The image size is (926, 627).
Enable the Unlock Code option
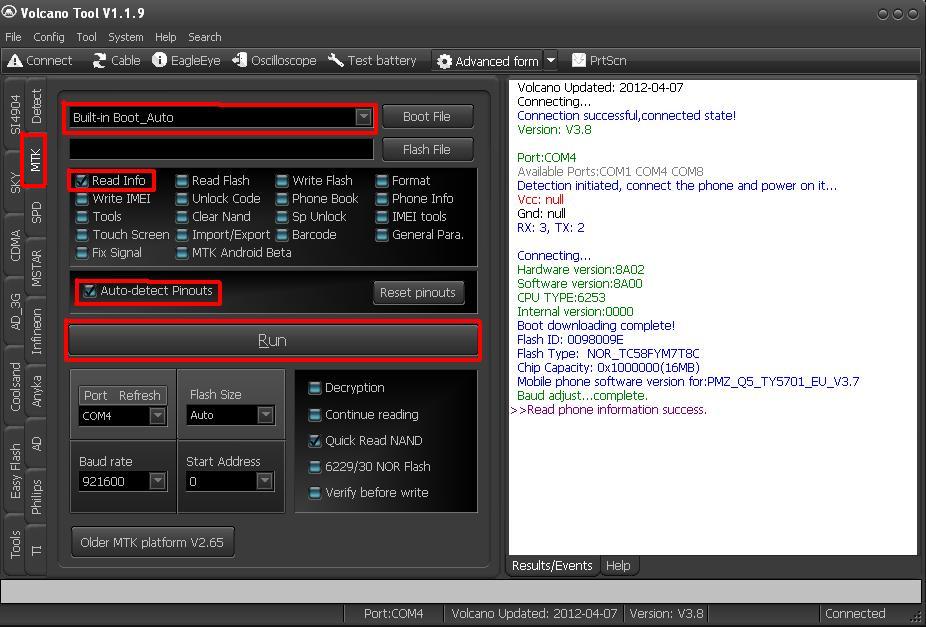(182, 199)
